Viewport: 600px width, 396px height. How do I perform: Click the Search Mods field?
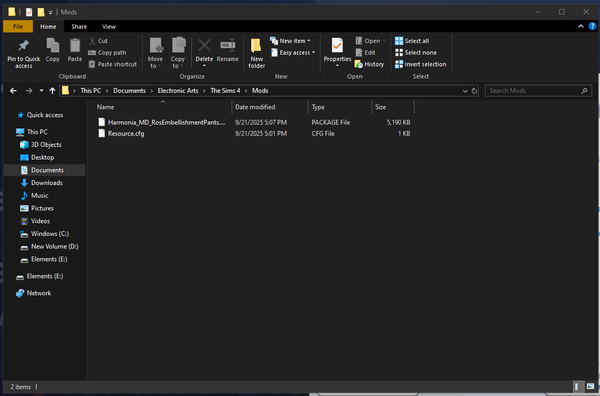538,91
